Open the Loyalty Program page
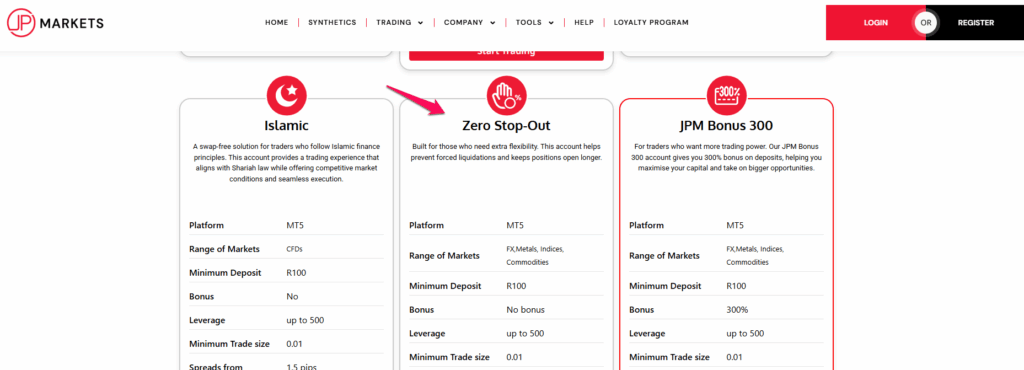 point(651,22)
